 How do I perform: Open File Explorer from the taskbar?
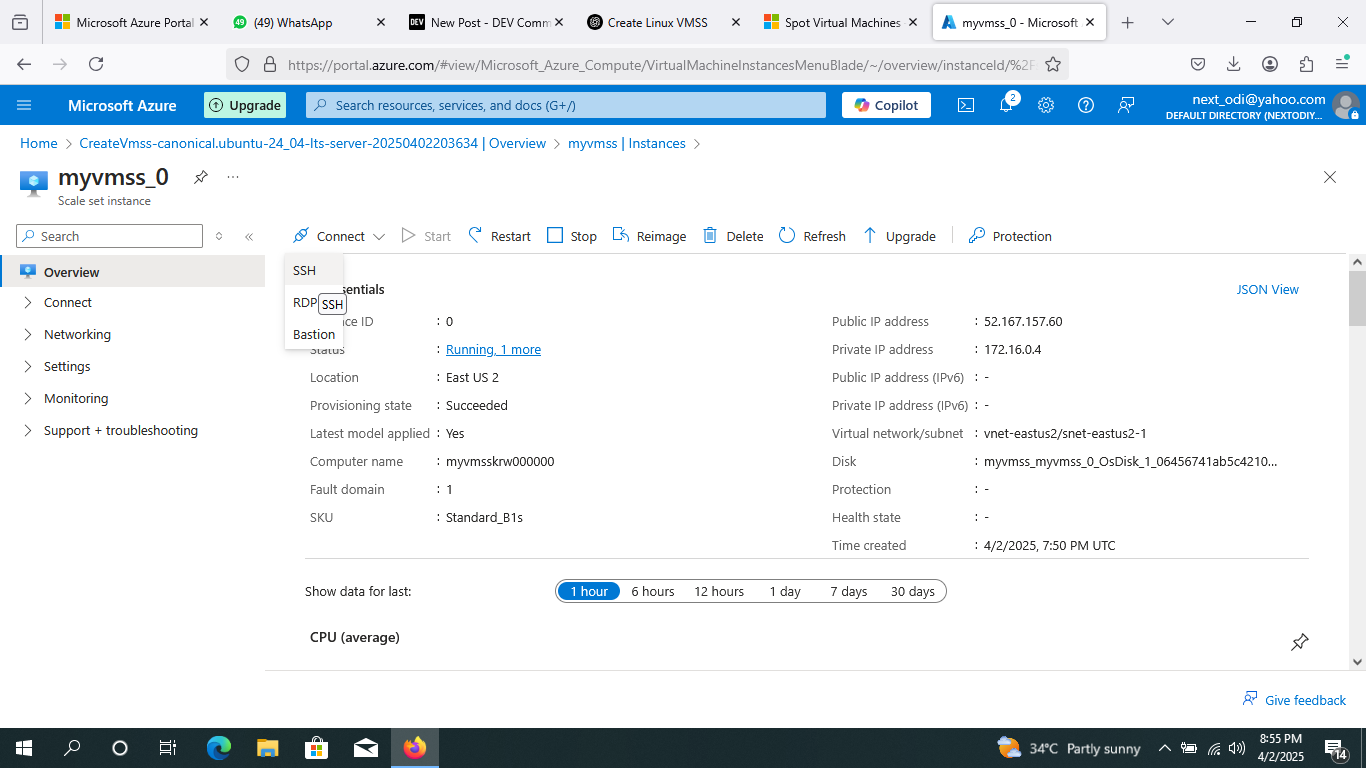[x=267, y=748]
